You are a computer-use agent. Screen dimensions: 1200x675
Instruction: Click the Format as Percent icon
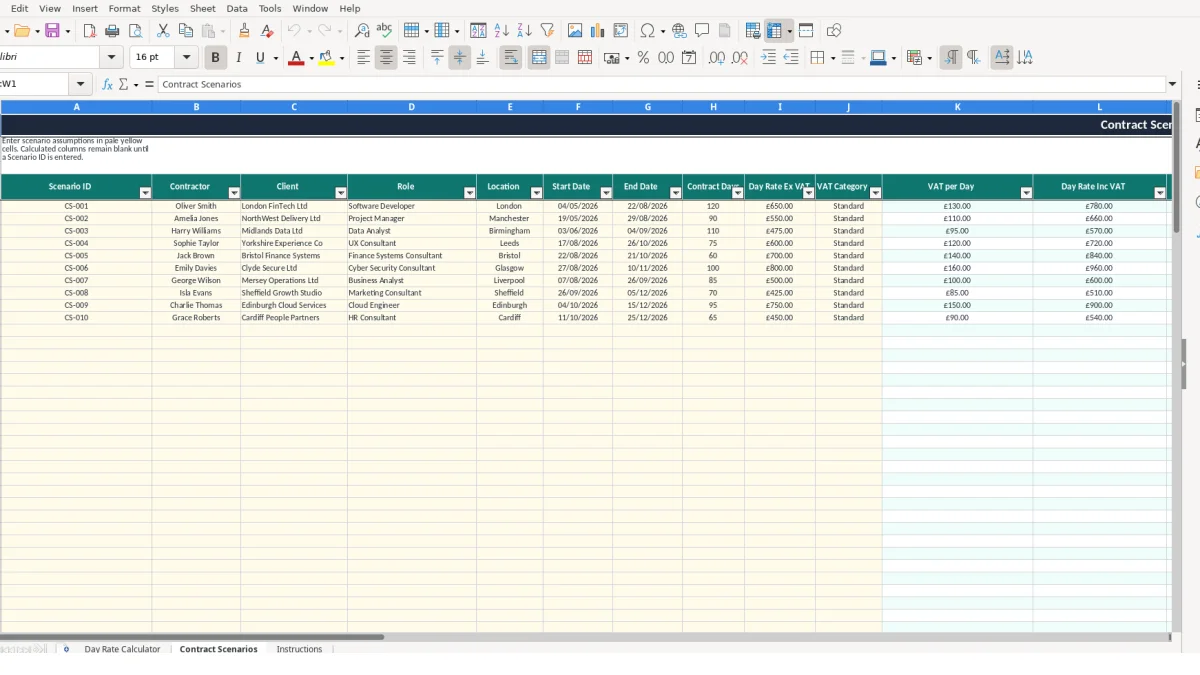tap(643, 58)
